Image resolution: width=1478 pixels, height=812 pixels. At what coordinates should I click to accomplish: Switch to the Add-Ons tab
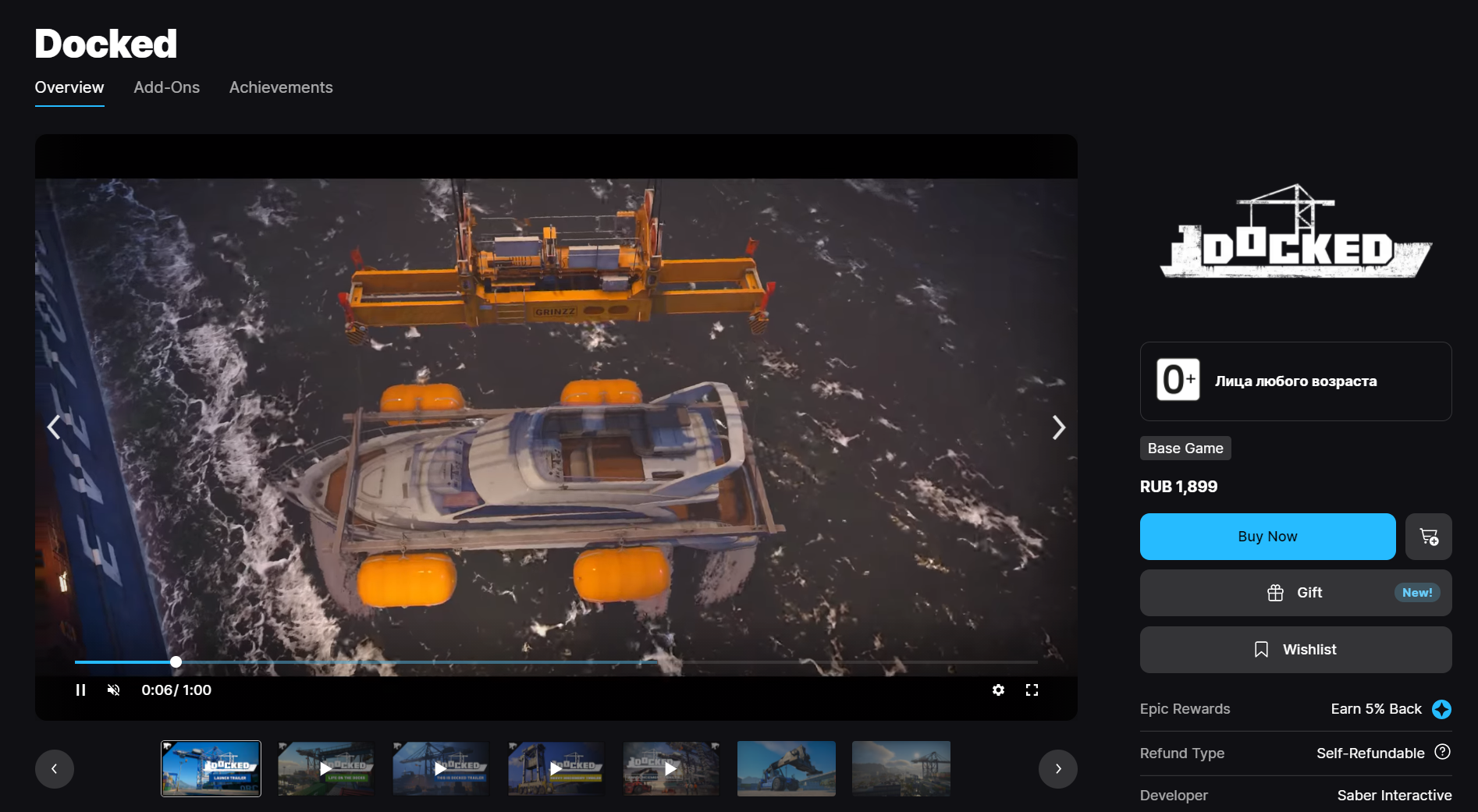coord(166,87)
